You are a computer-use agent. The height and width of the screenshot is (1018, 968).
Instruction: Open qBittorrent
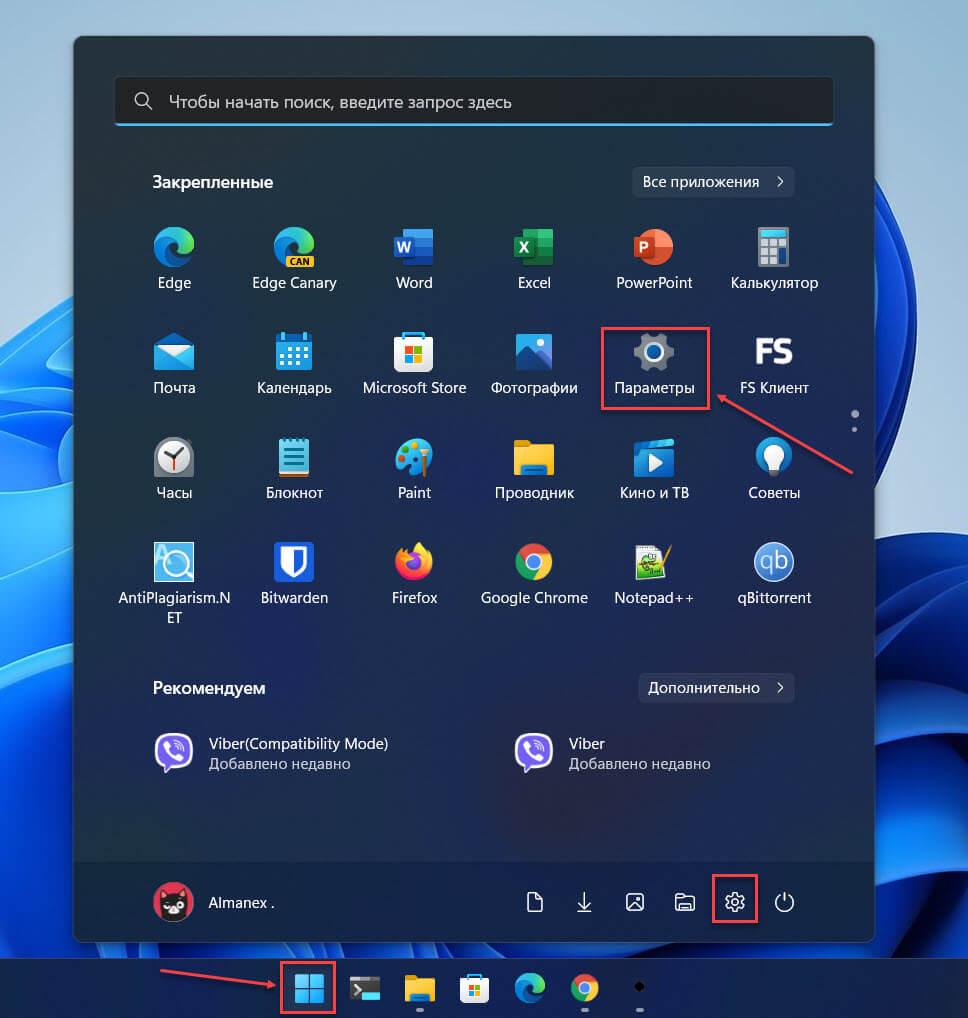point(774,573)
